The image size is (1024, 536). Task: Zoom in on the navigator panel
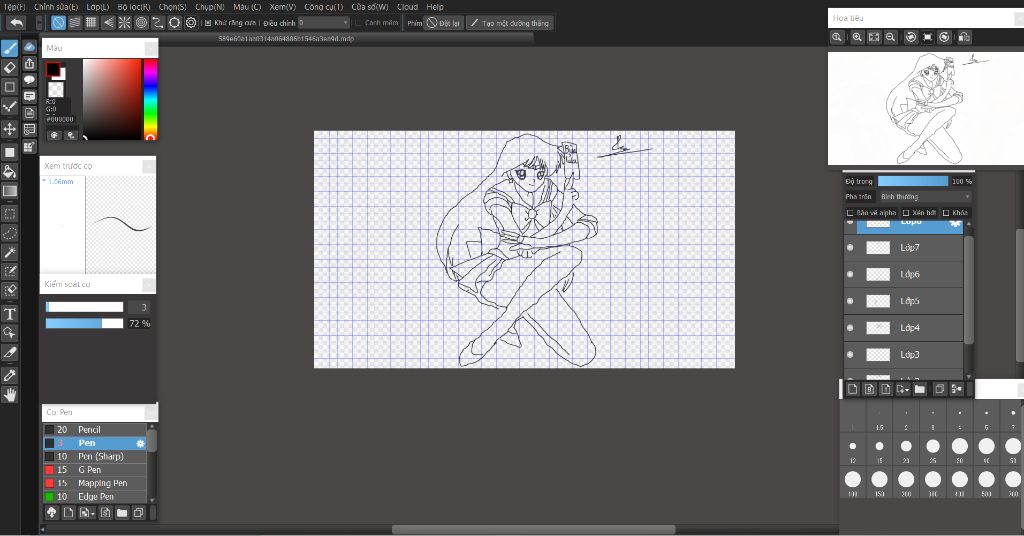pyautogui.click(x=857, y=37)
